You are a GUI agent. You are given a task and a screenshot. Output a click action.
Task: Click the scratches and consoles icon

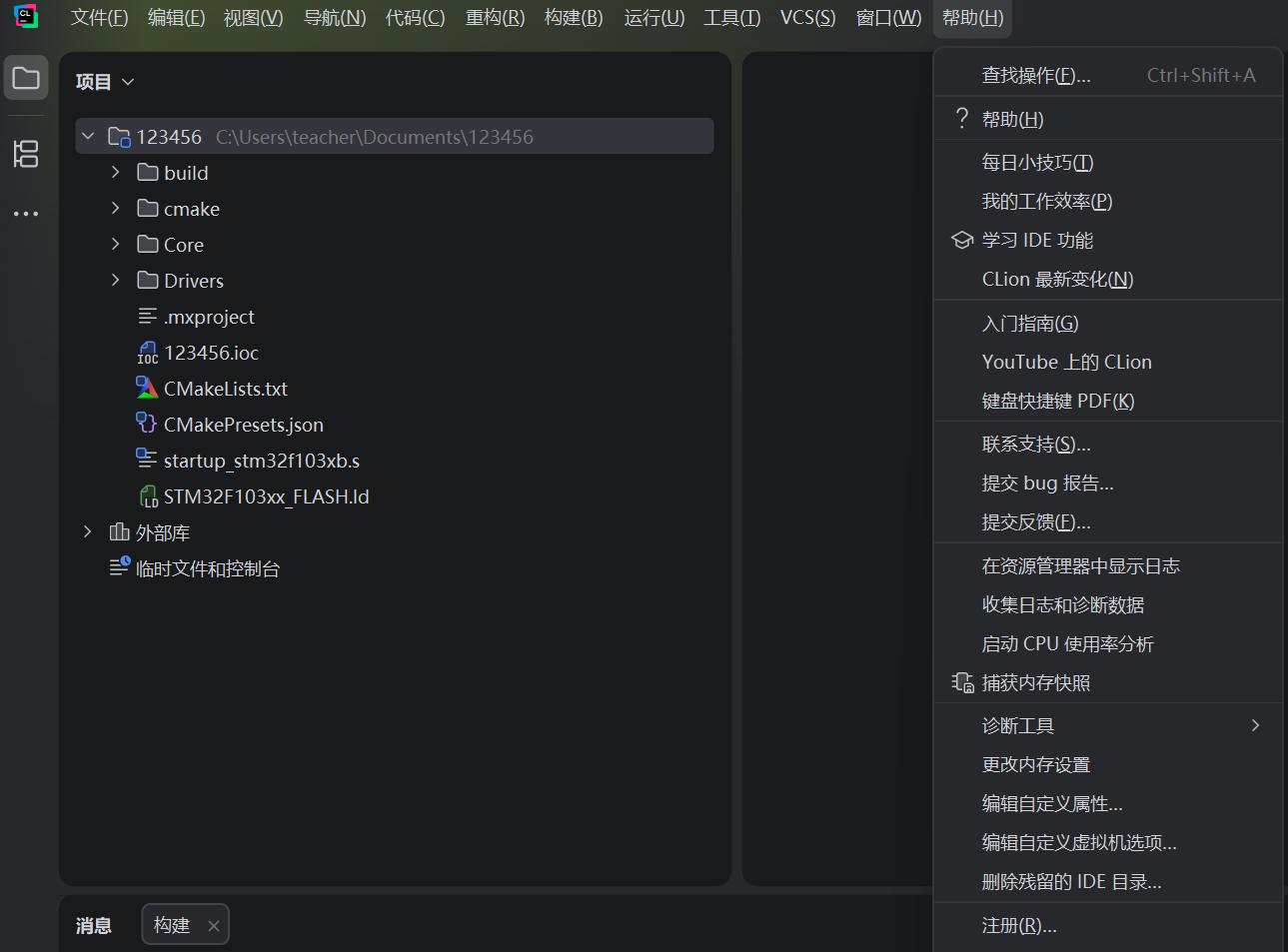[120, 566]
